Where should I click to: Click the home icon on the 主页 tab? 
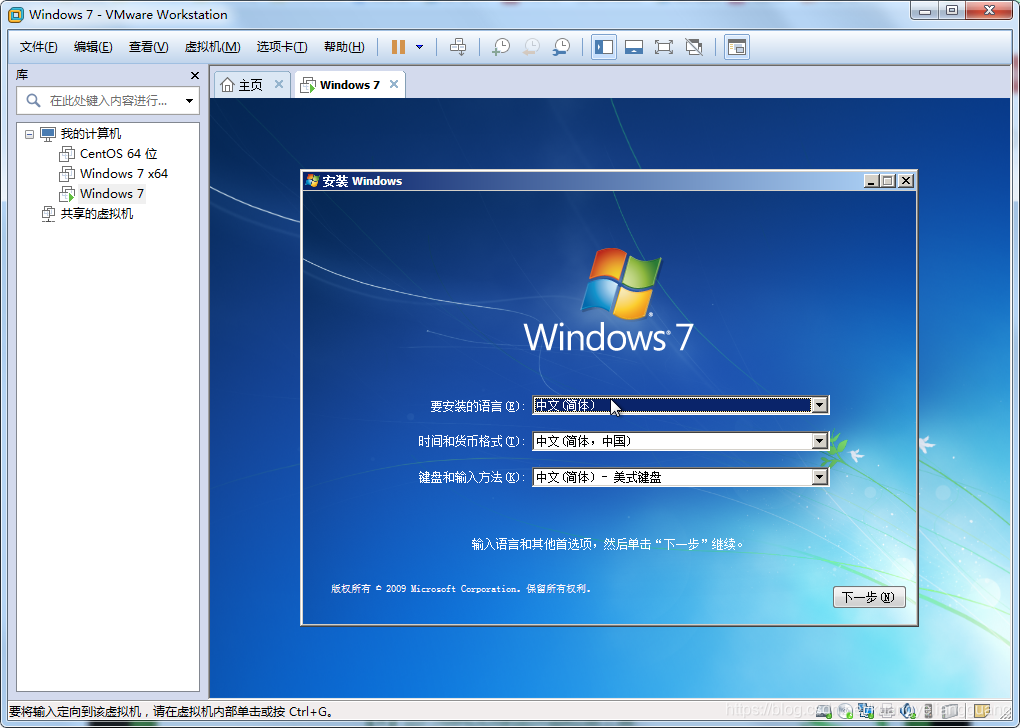click(227, 85)
